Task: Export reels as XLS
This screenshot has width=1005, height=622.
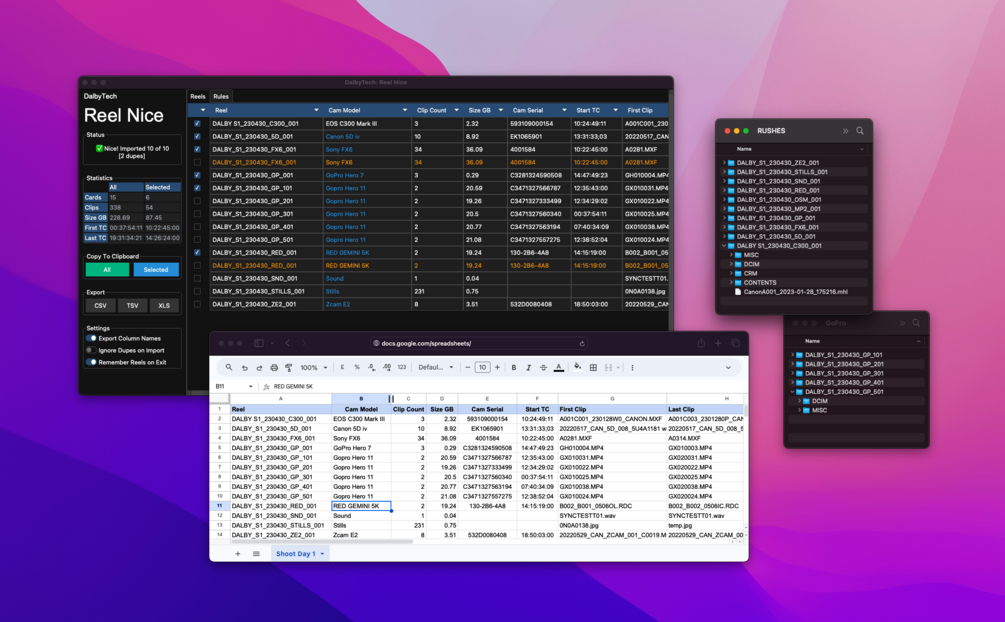Action: pos(164,306)
